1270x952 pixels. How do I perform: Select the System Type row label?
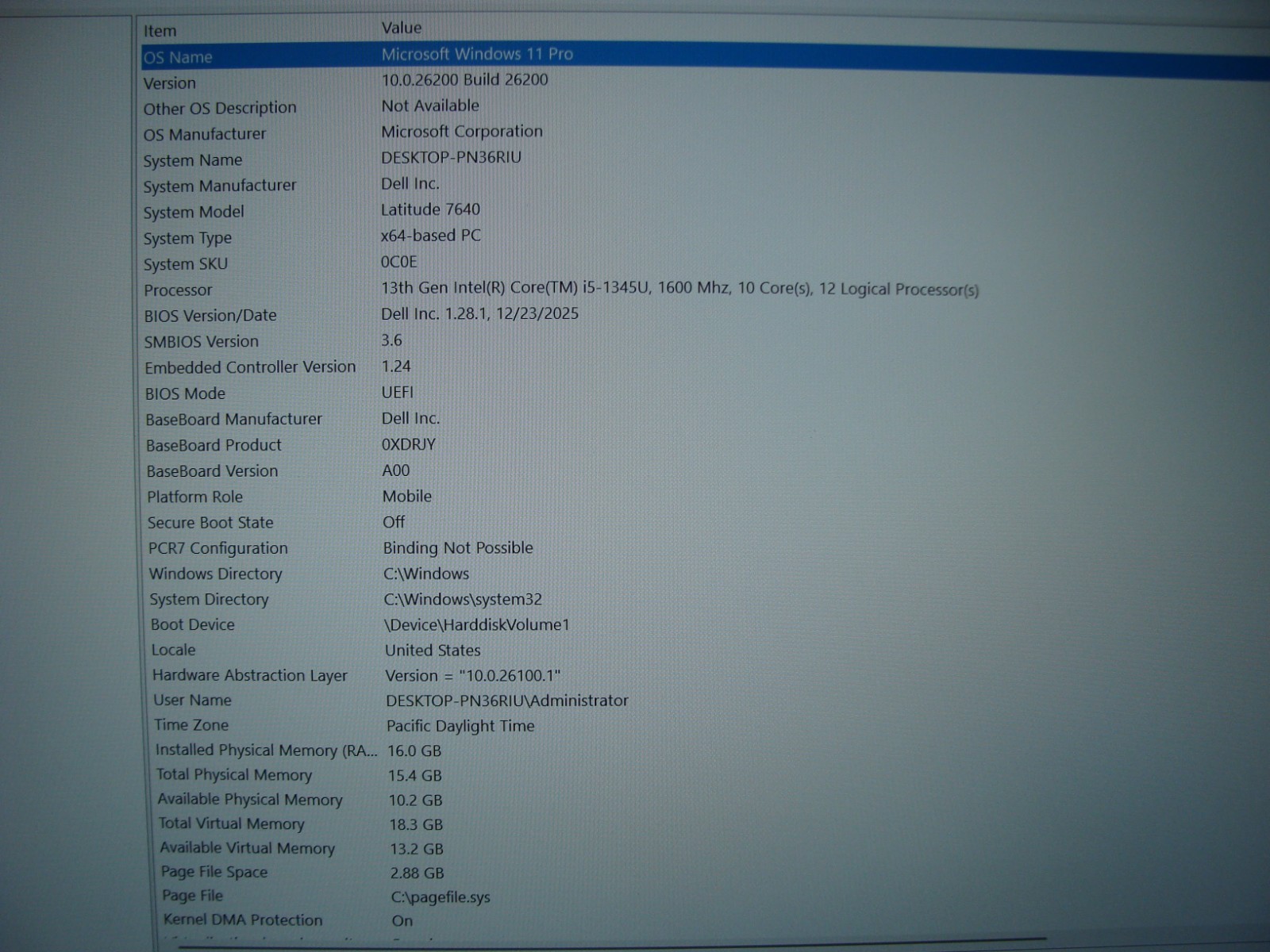point(187,238)
